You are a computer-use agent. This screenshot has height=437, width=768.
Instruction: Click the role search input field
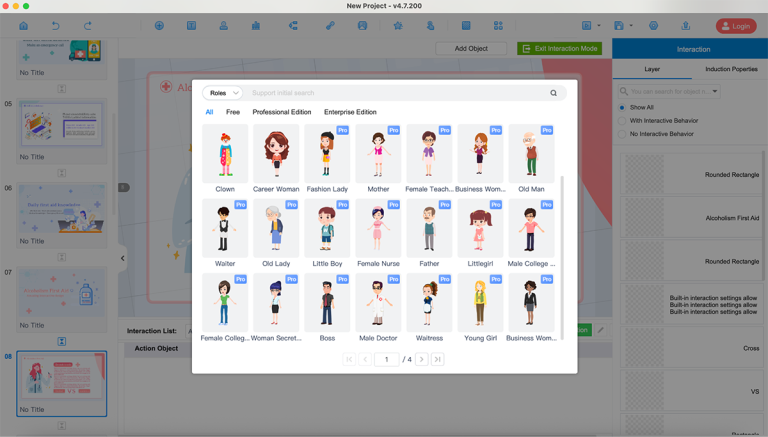click(x=397, y=93)
